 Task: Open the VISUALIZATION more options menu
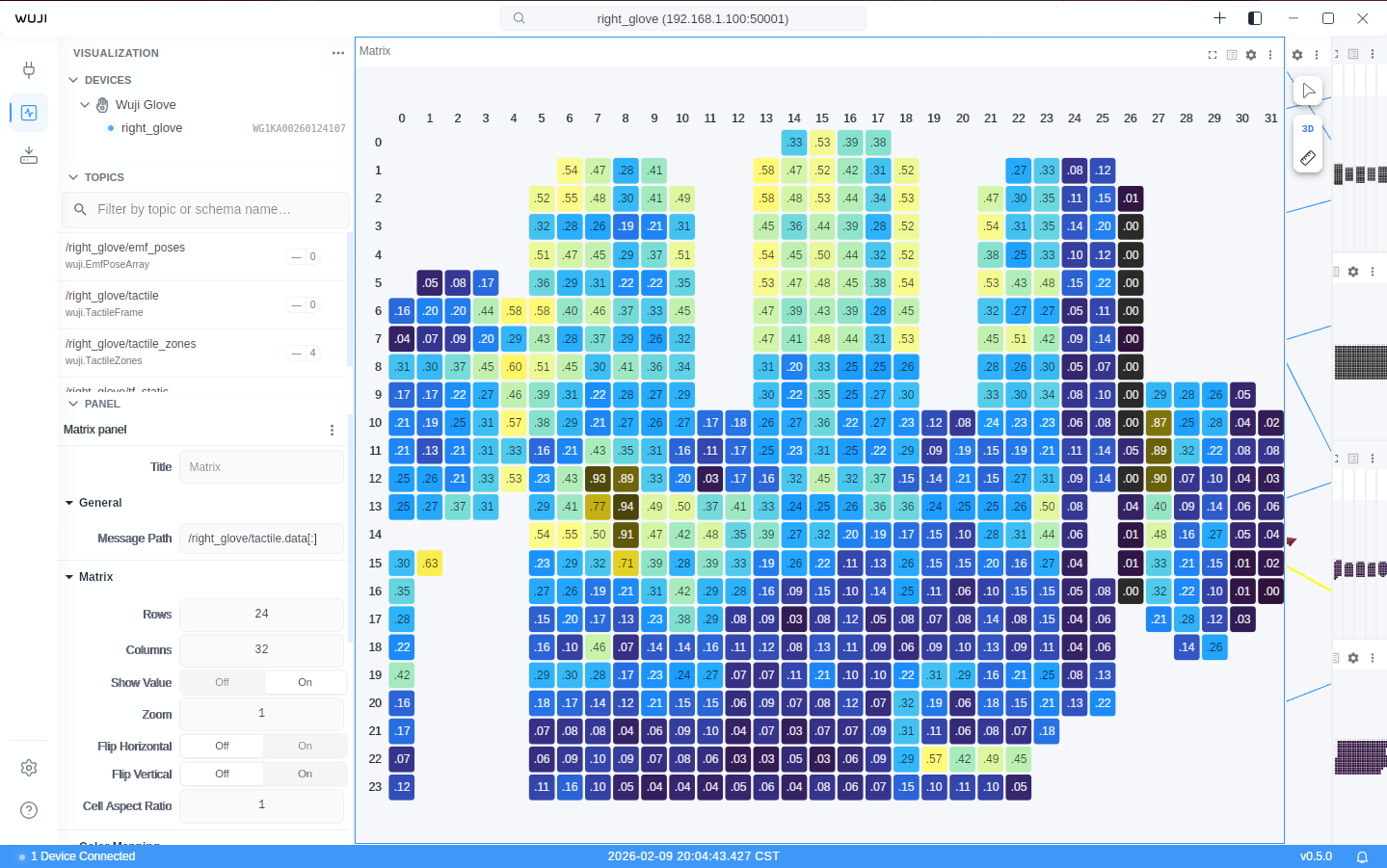pyautogui.click(x=338, y=53)
